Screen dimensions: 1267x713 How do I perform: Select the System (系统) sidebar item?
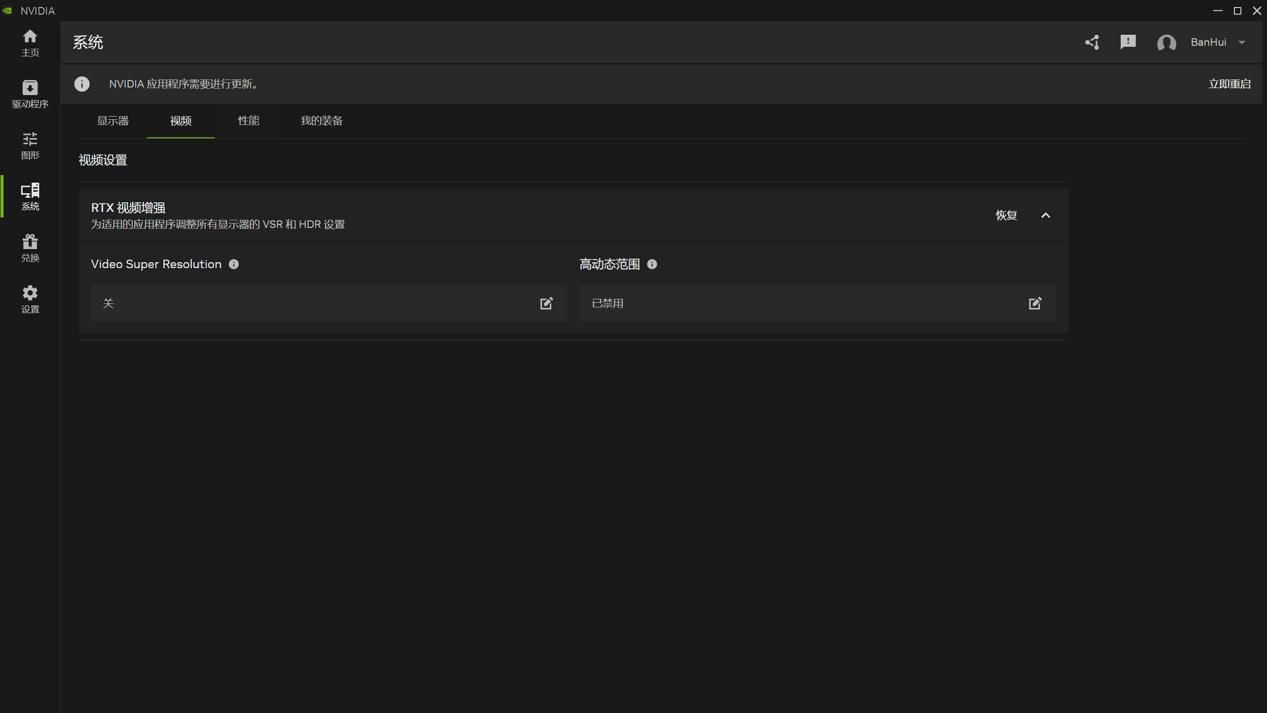30,196
